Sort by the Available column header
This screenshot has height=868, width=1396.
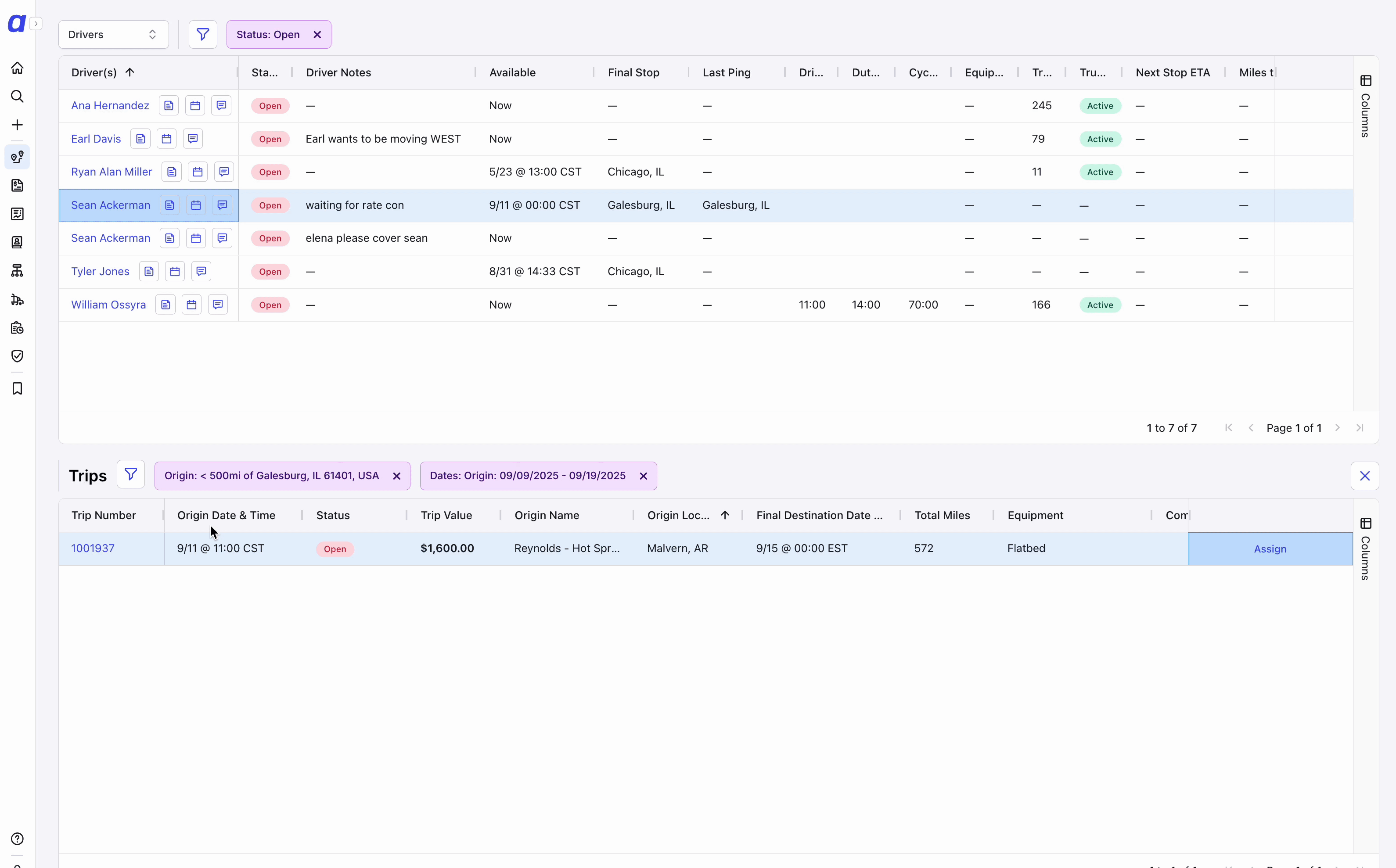coord(512,72)
